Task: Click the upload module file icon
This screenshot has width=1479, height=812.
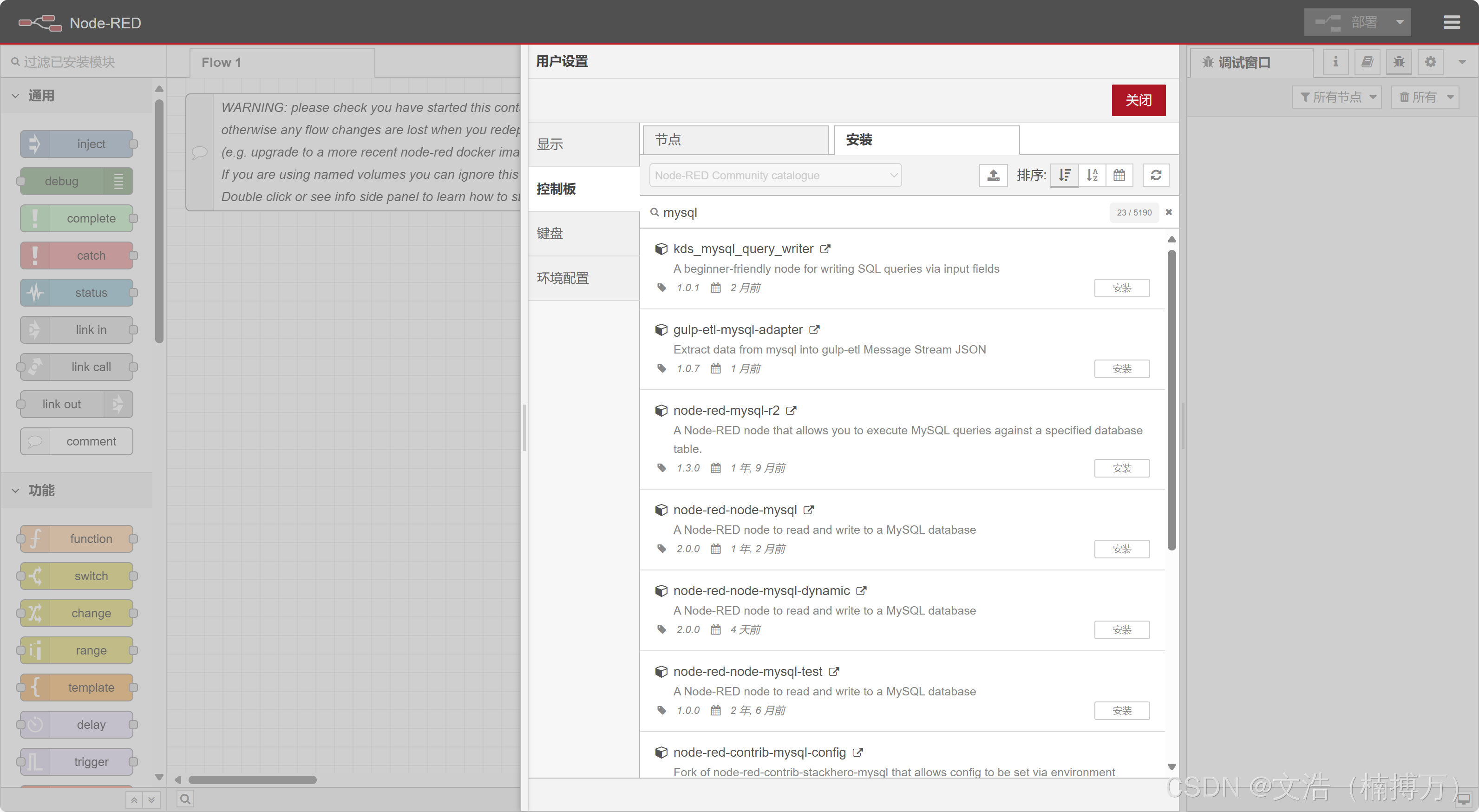Action: (993, 175)
